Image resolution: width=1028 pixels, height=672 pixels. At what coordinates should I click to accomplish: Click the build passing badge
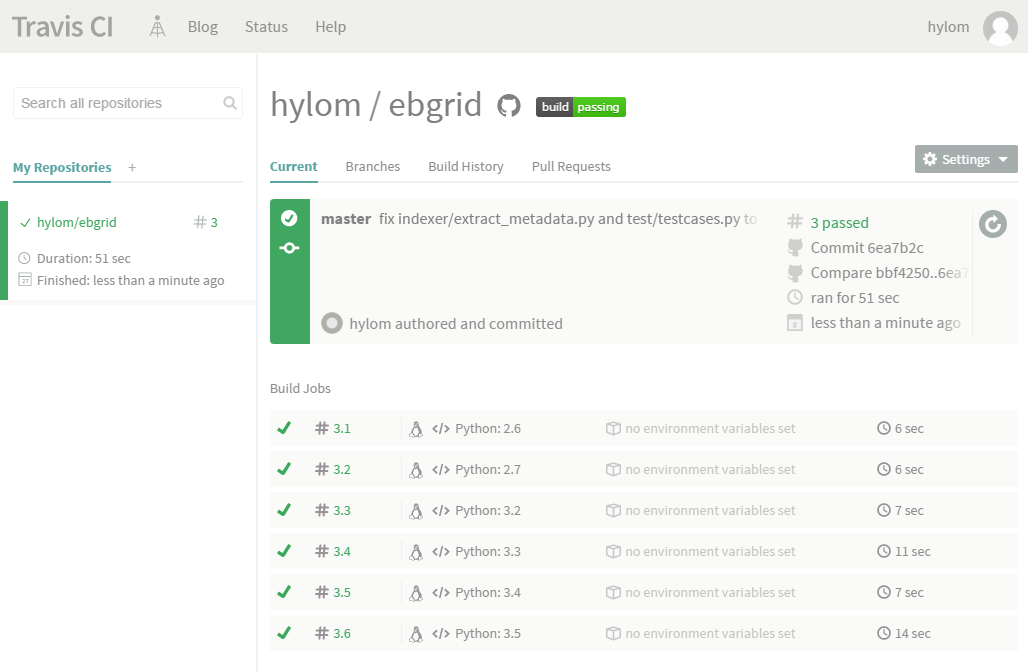(581, 107)
